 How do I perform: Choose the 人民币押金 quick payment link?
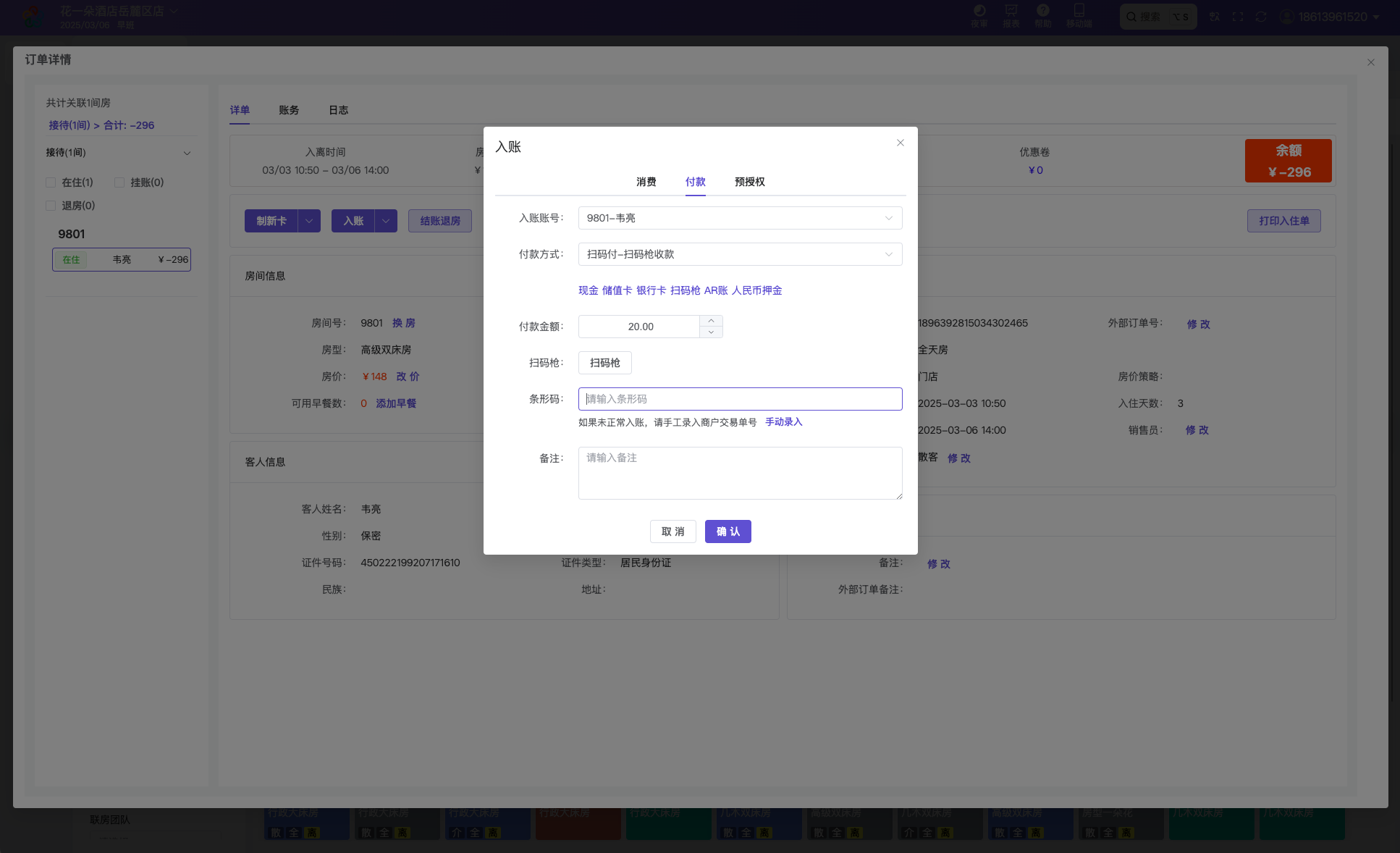(x=757, y=290)
